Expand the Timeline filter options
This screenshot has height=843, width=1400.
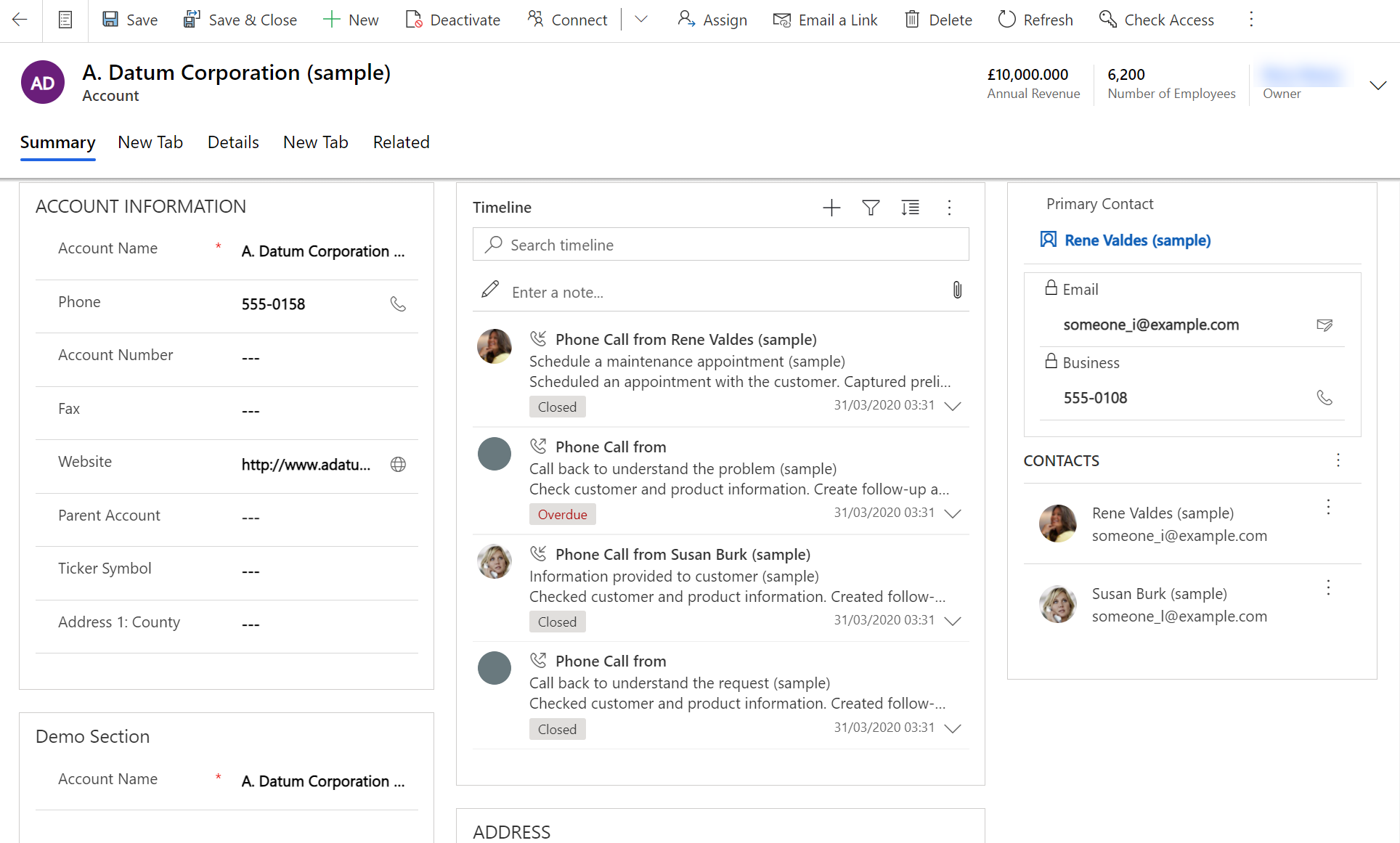(x=871, y=206)
